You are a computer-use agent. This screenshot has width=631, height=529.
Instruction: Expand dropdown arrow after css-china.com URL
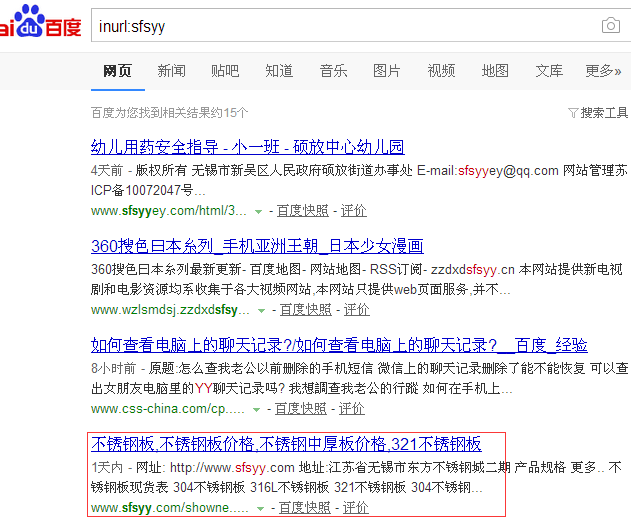point(256,410)
